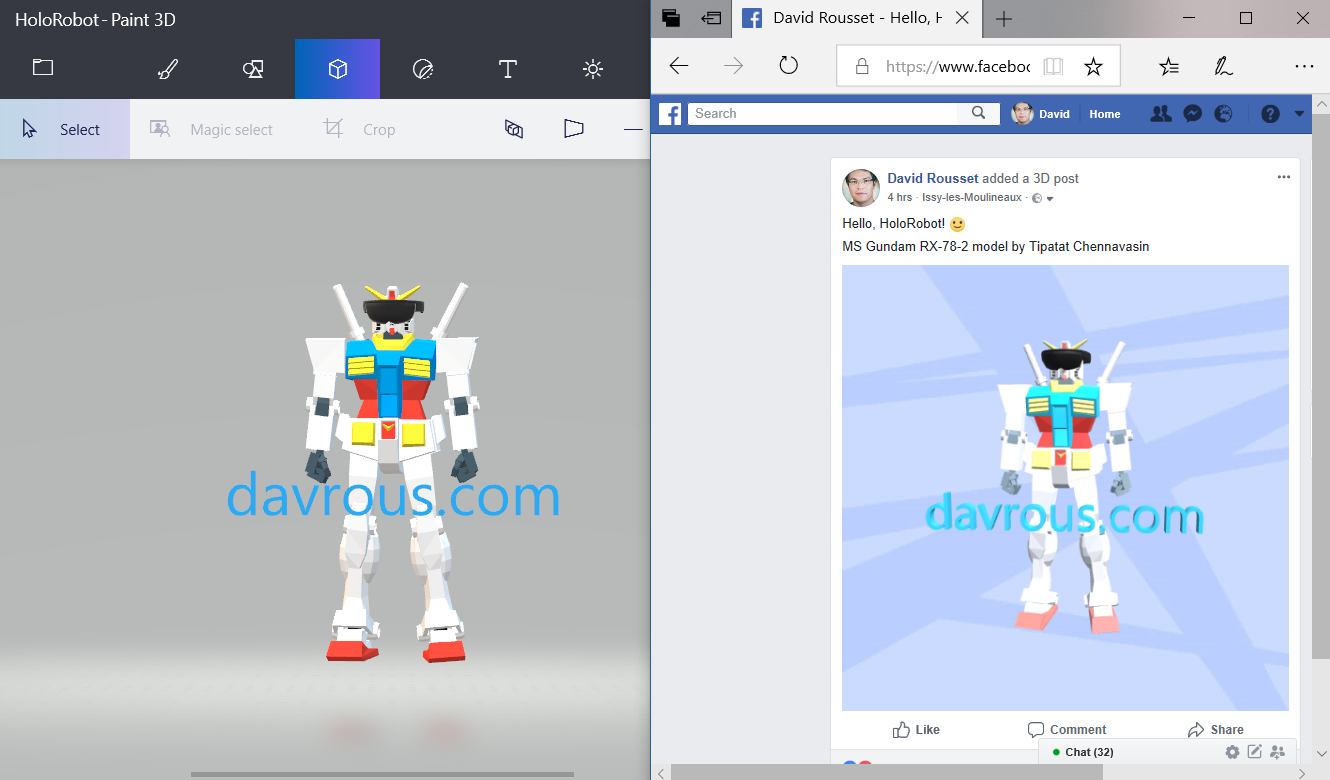1330x780 pixels.
Task: Share the HoloRobot post
Action: point(1216,730)
